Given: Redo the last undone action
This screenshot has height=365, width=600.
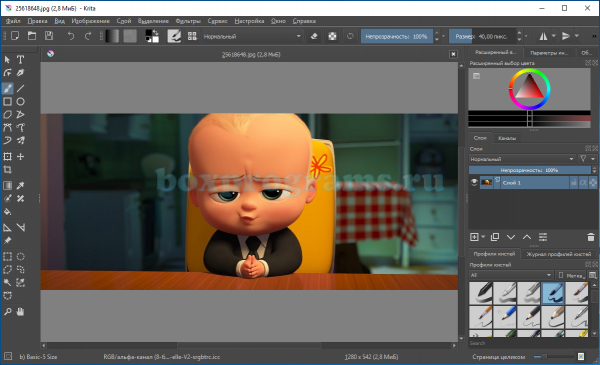Looking at the screenshot, I should 88,36.
